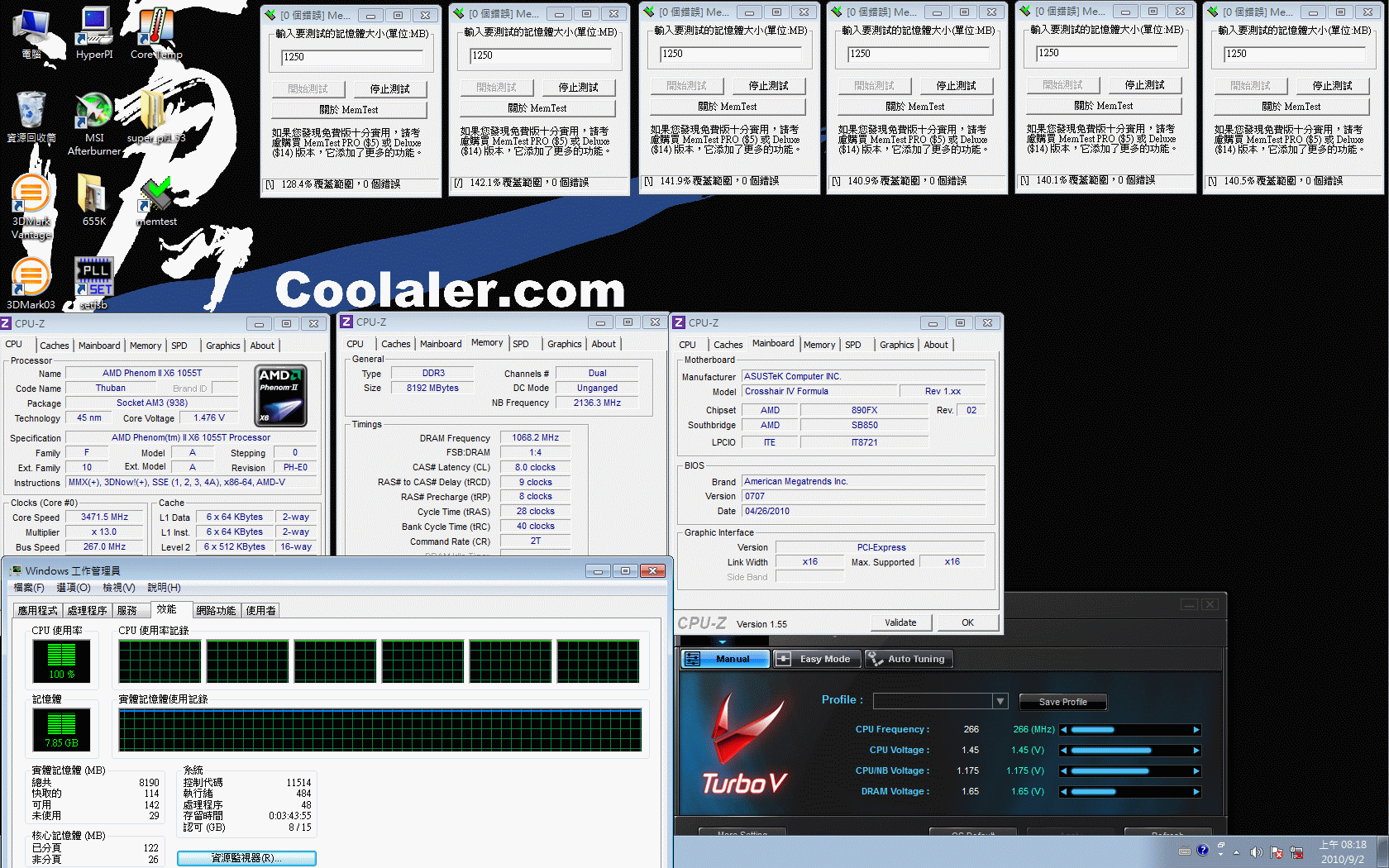1389x868 pixels.
Task: Select the TurboV Manual mode tab
Action: pyautogui.click(x=724, y=659)
